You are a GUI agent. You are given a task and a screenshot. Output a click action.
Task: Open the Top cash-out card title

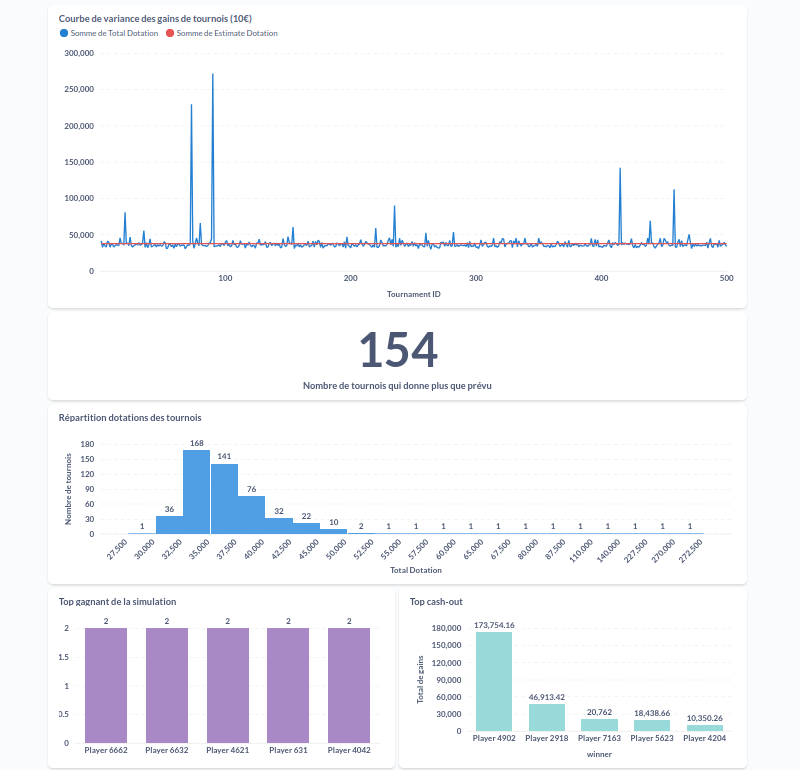(436, 602)
